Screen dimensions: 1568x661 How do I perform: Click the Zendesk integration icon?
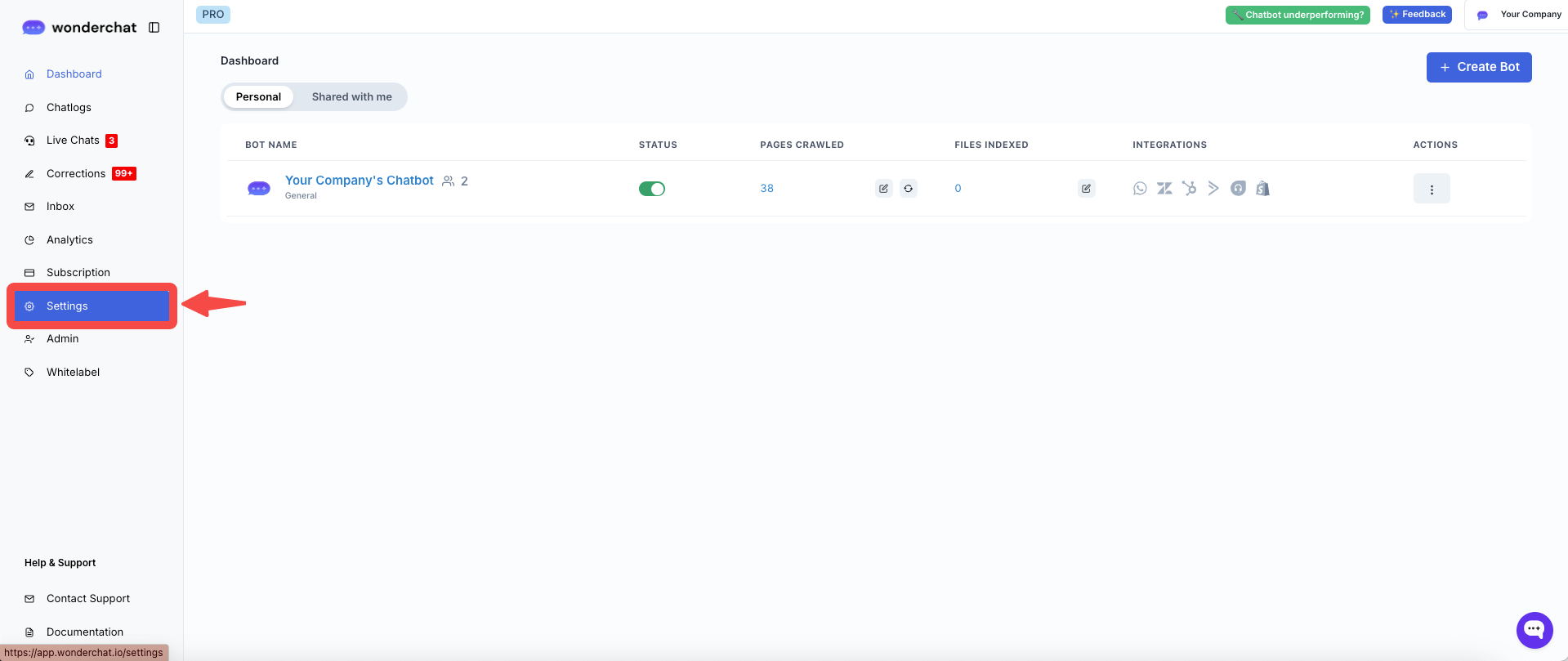[1164, 189]
